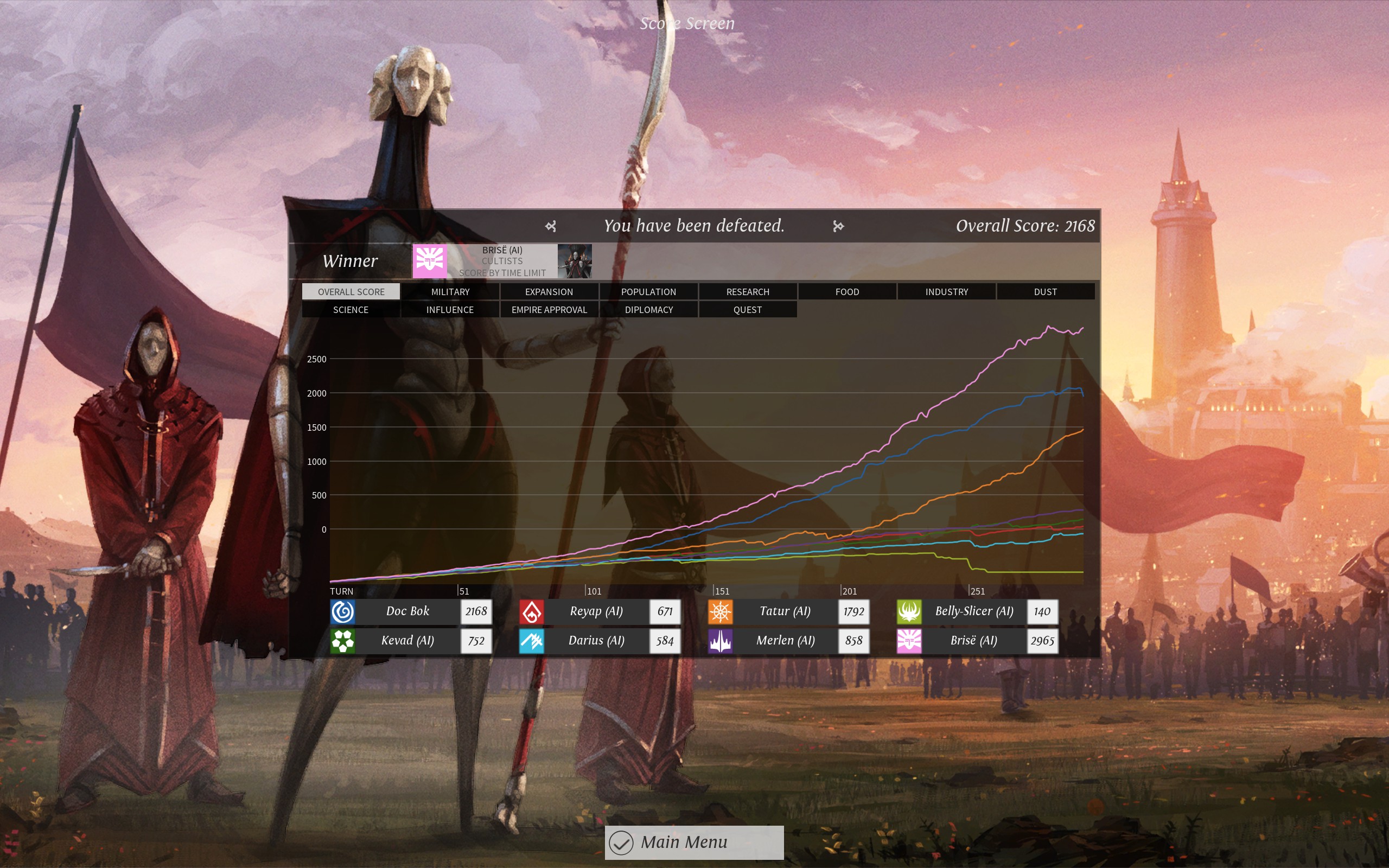Viewport: 1389px width, 868px height.
Task: Toggle Tatur (AI) graph line via name
Action: (x=785, y=611)
